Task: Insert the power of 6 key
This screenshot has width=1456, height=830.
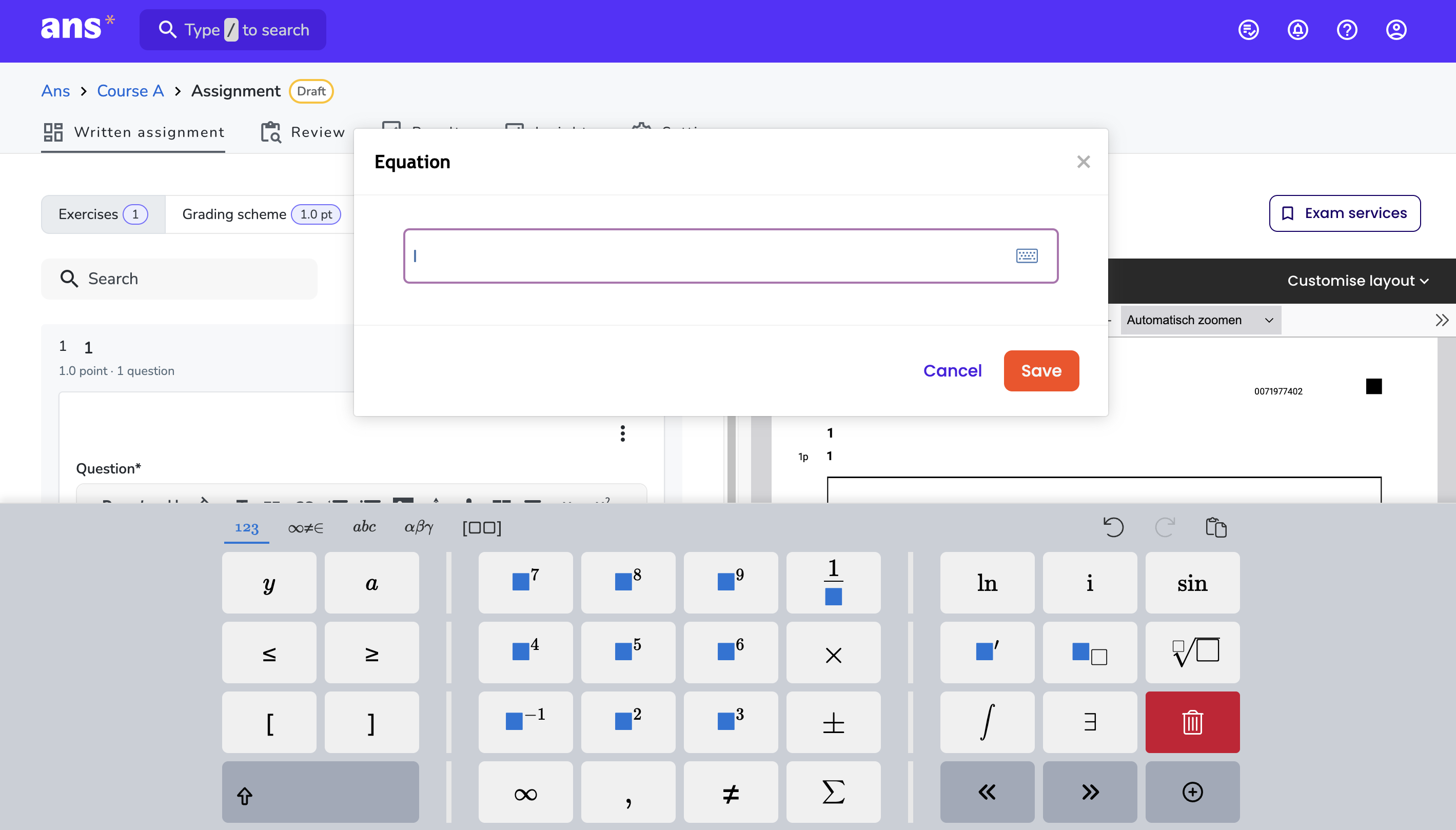Action: [x=731, y=653]
